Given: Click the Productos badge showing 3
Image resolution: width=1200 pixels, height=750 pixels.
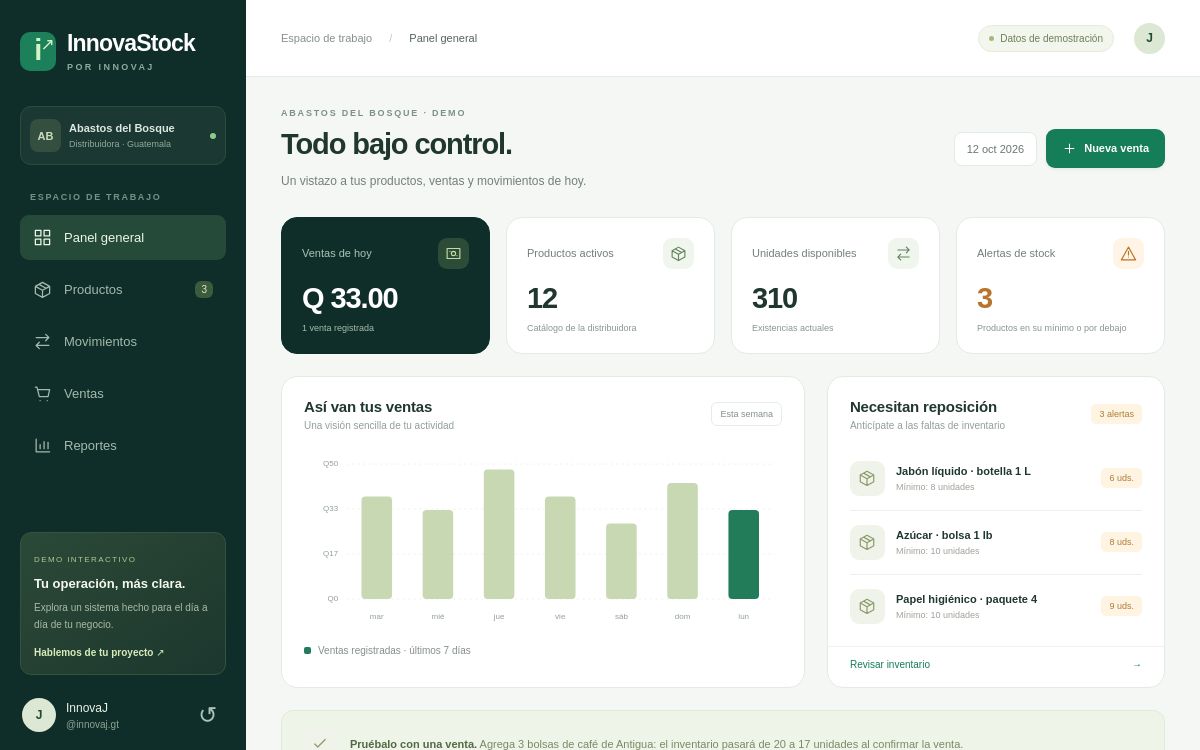Looking at the screenshot, I should tap(204, 289).
